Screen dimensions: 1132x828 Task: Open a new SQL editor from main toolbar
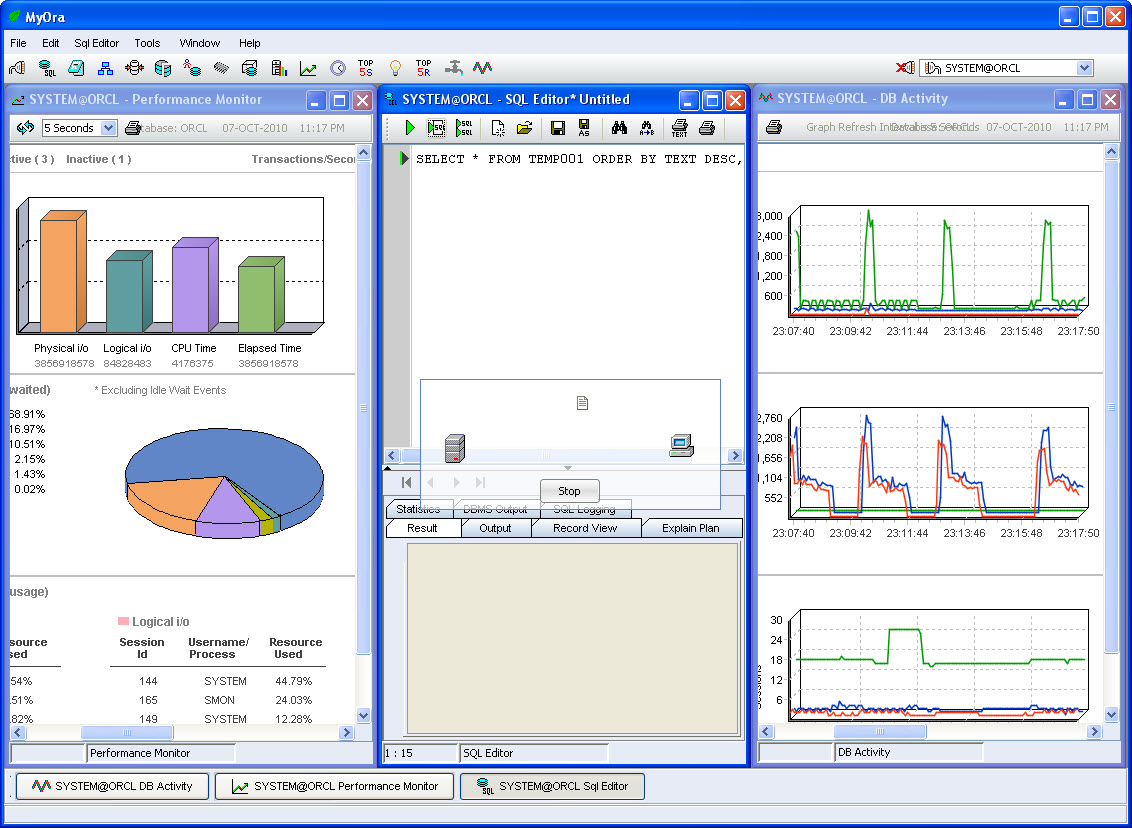[x=48, y=68]
